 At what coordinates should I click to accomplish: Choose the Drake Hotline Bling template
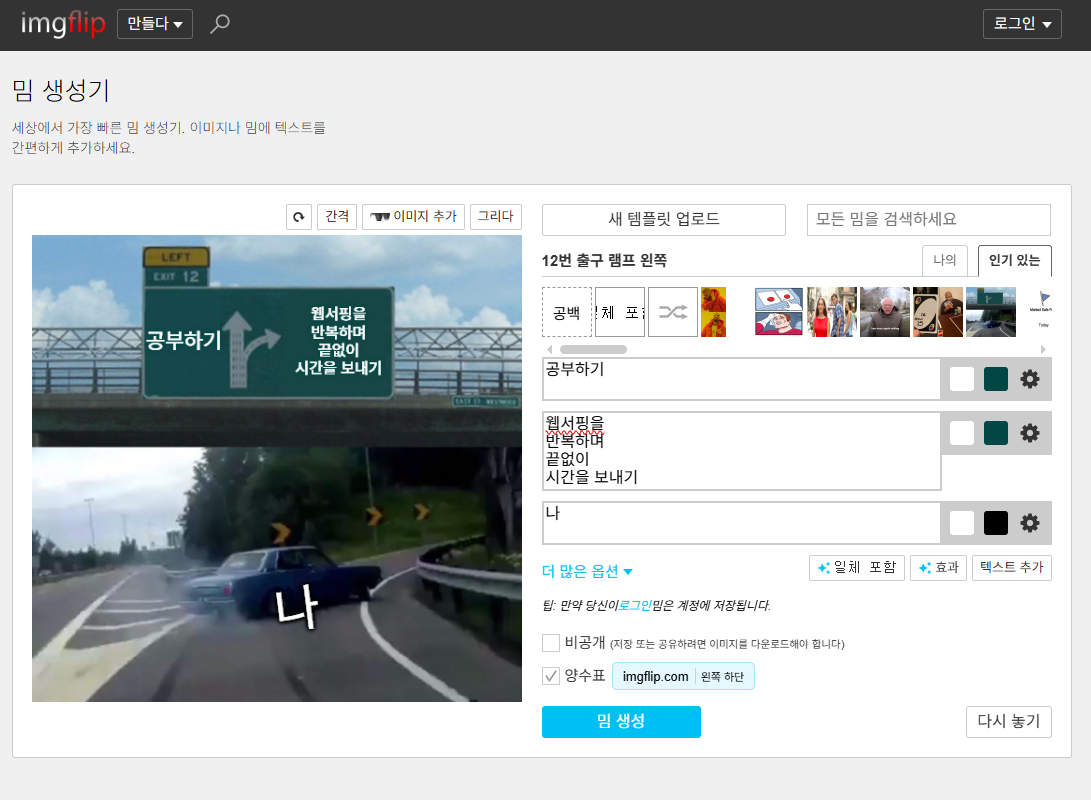713,312
